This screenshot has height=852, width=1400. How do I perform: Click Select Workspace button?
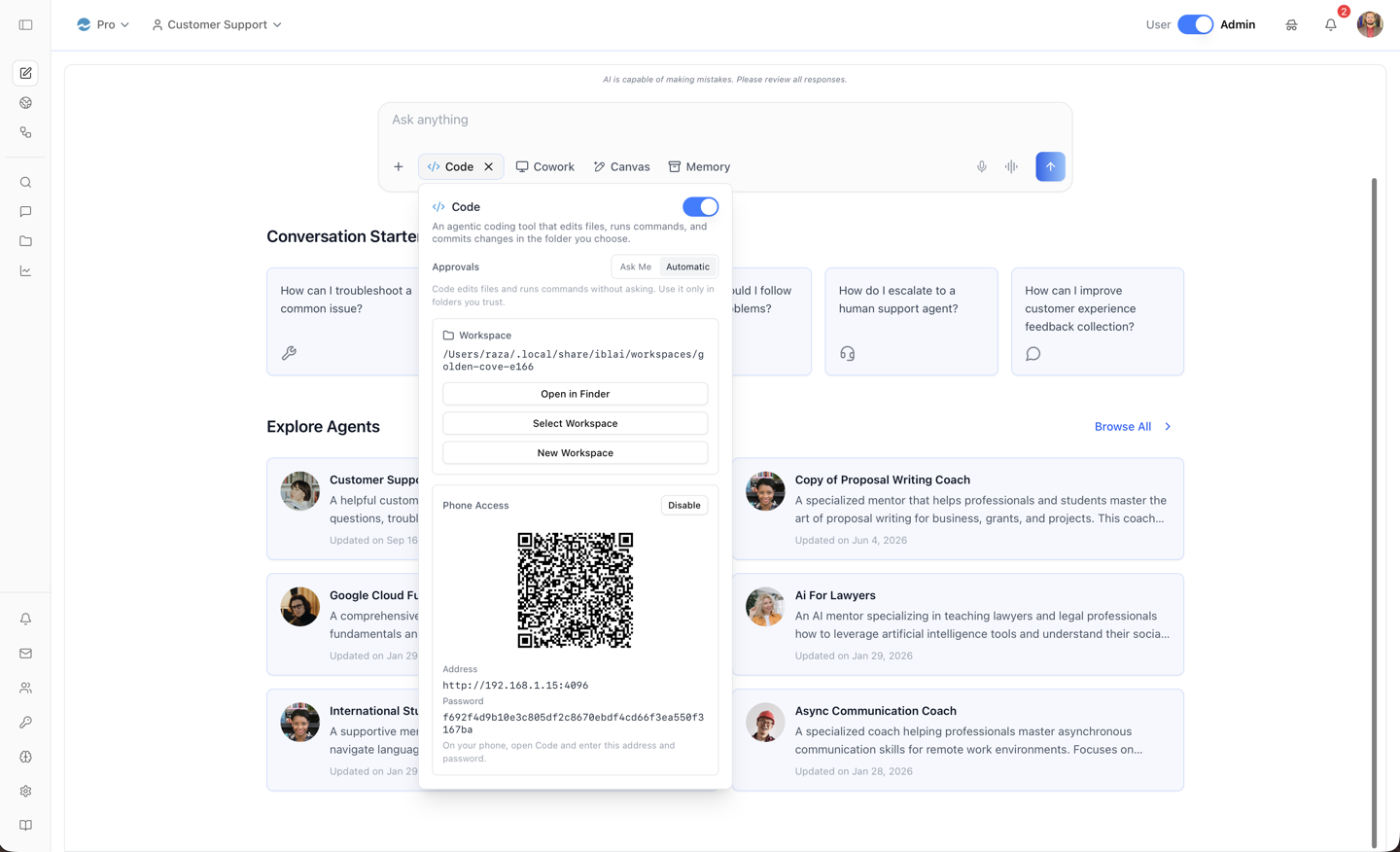575,423
